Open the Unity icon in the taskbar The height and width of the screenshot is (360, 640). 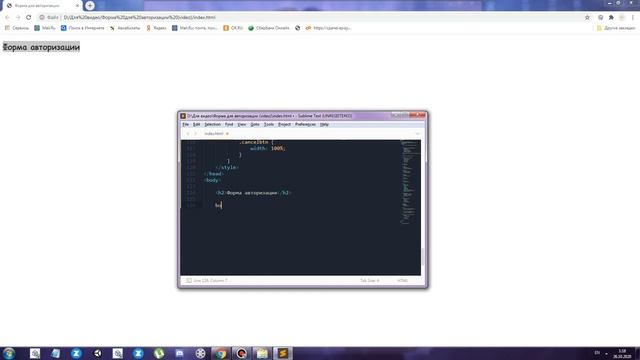(x=97, y=353)
